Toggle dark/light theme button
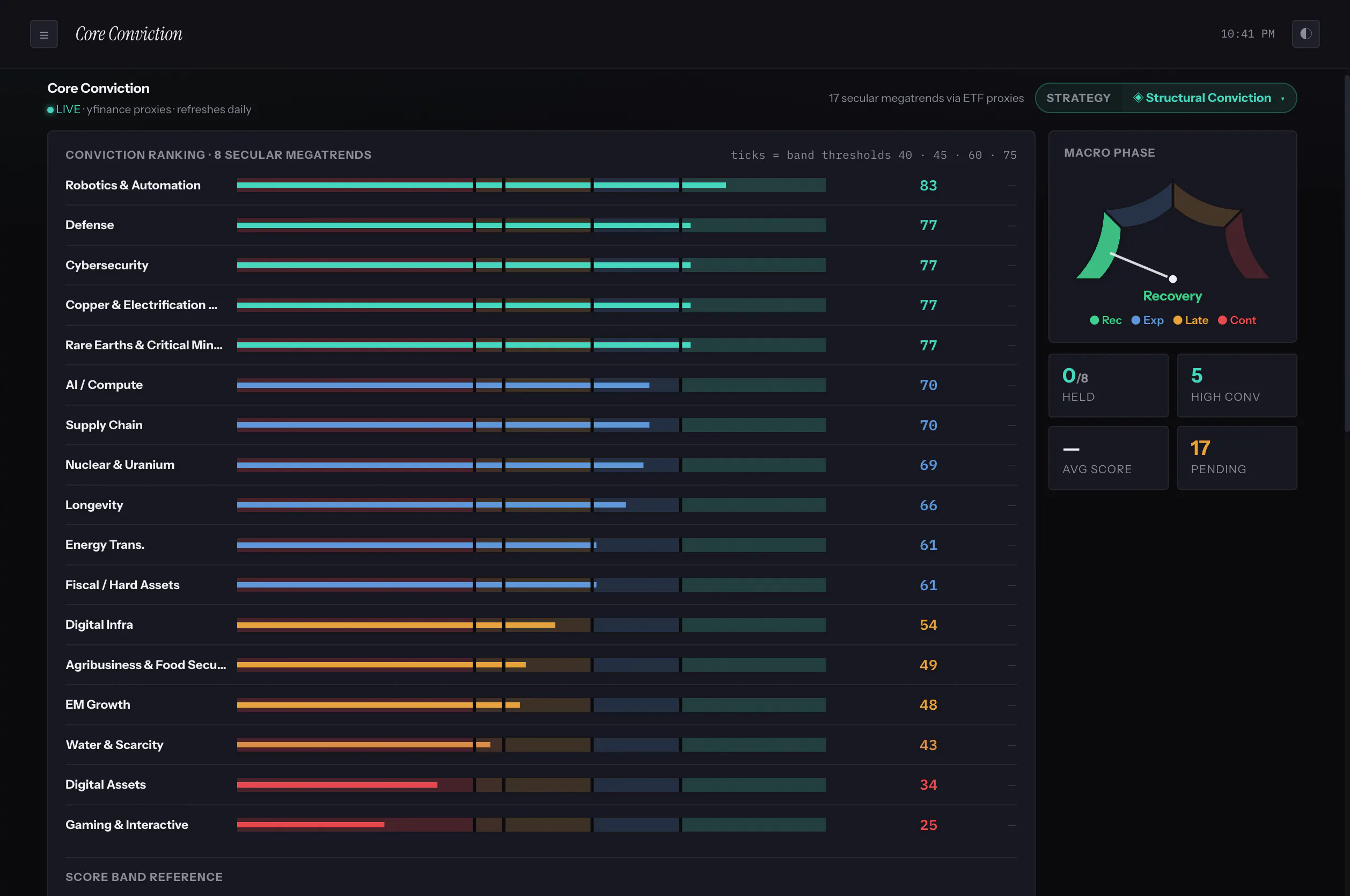1350x896 pixels. pyautogui.click(x=1305, y=34)
